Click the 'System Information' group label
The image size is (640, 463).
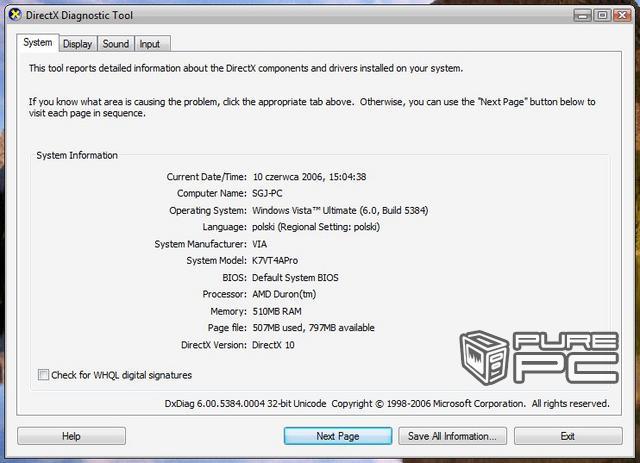tap(77, 155)
